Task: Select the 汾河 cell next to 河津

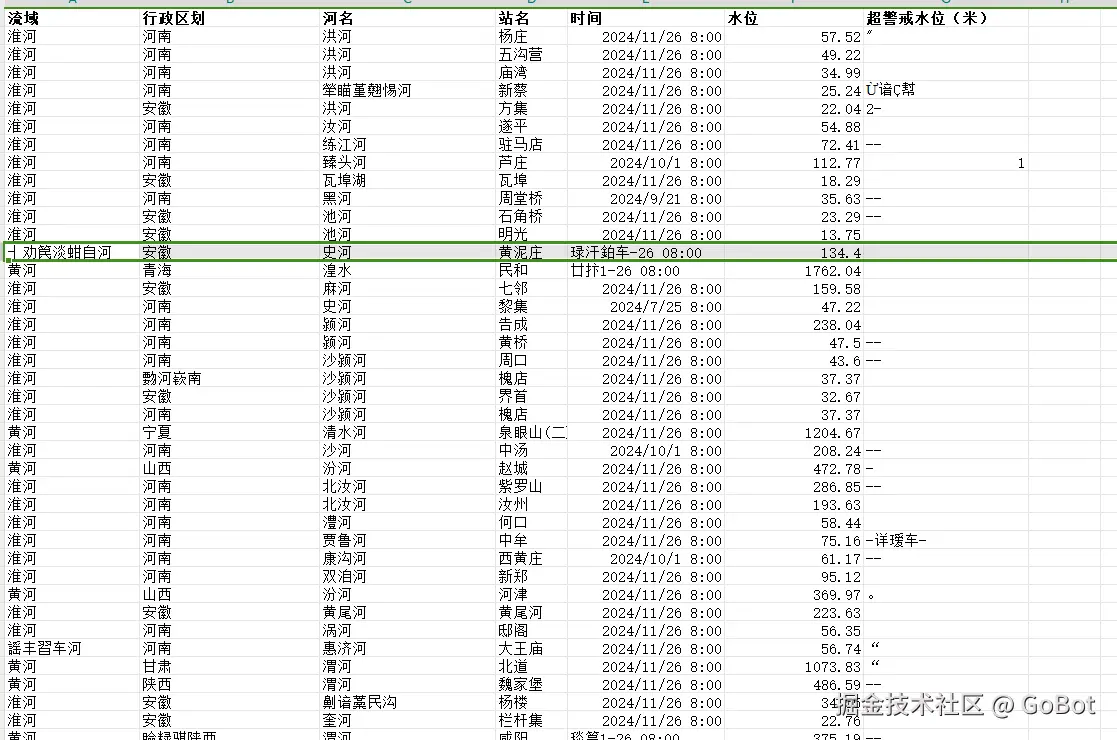Action: pos(337,594)
